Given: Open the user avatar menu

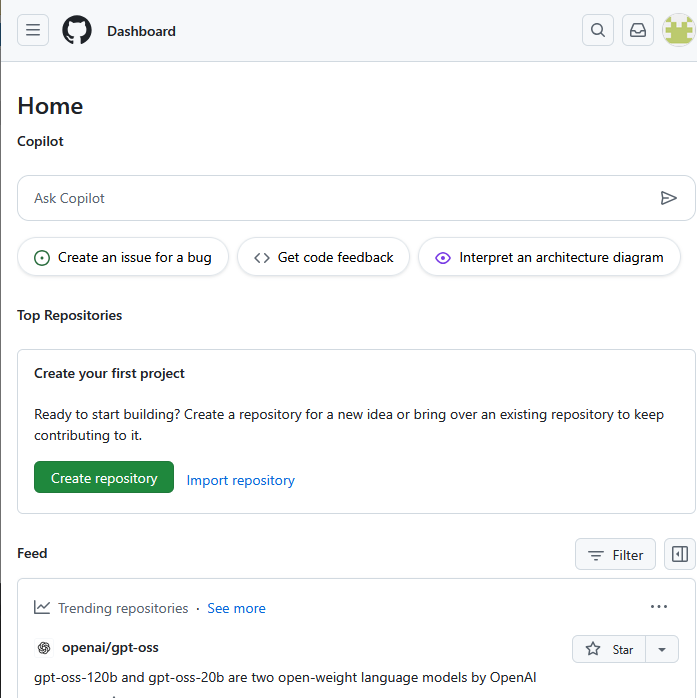Looking at the screenshot, I should pyautogui.click(x=678, y=30).
